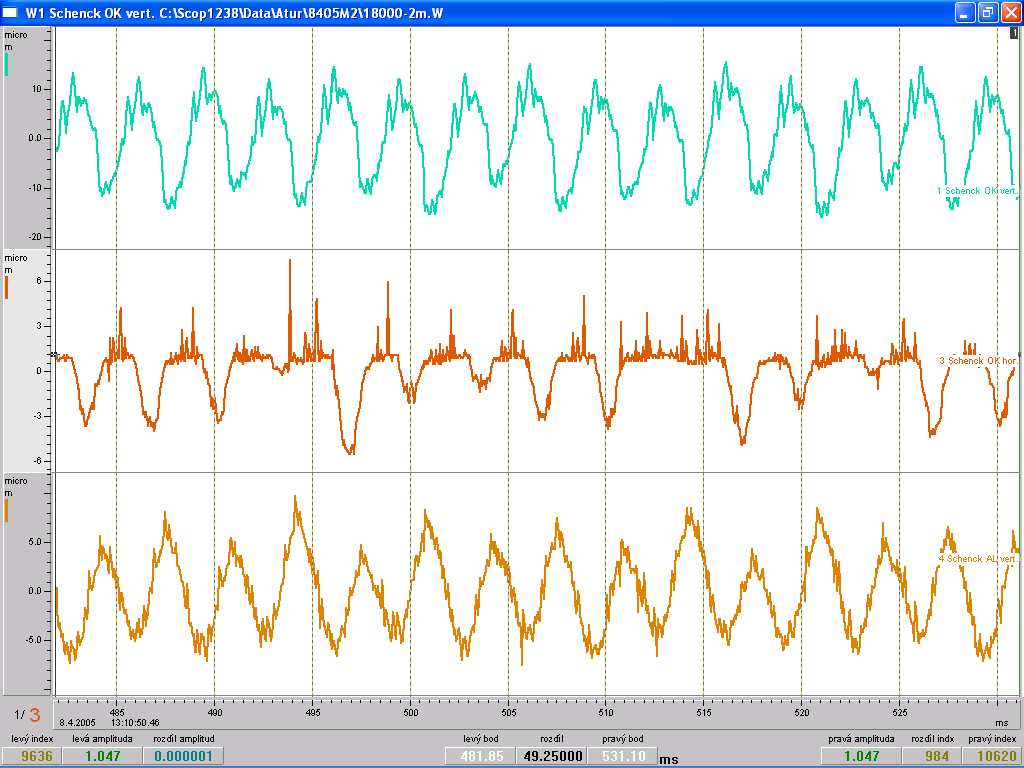Click the rozdíl amplitud field showing 0.000001
1024x768 pixels.
pos(184,756)
